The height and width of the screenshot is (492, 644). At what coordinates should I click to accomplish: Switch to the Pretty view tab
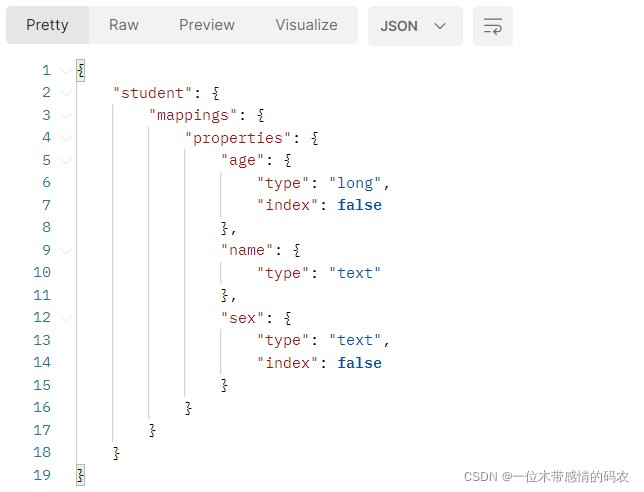pyautogui.click(x=47, y=25)
